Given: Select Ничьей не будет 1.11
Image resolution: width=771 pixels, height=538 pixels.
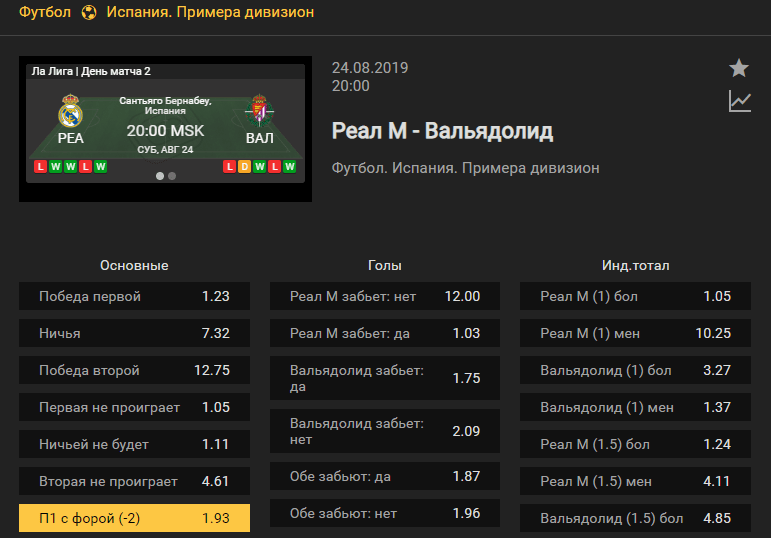Looking at the screenshot, I should point(134,444).
